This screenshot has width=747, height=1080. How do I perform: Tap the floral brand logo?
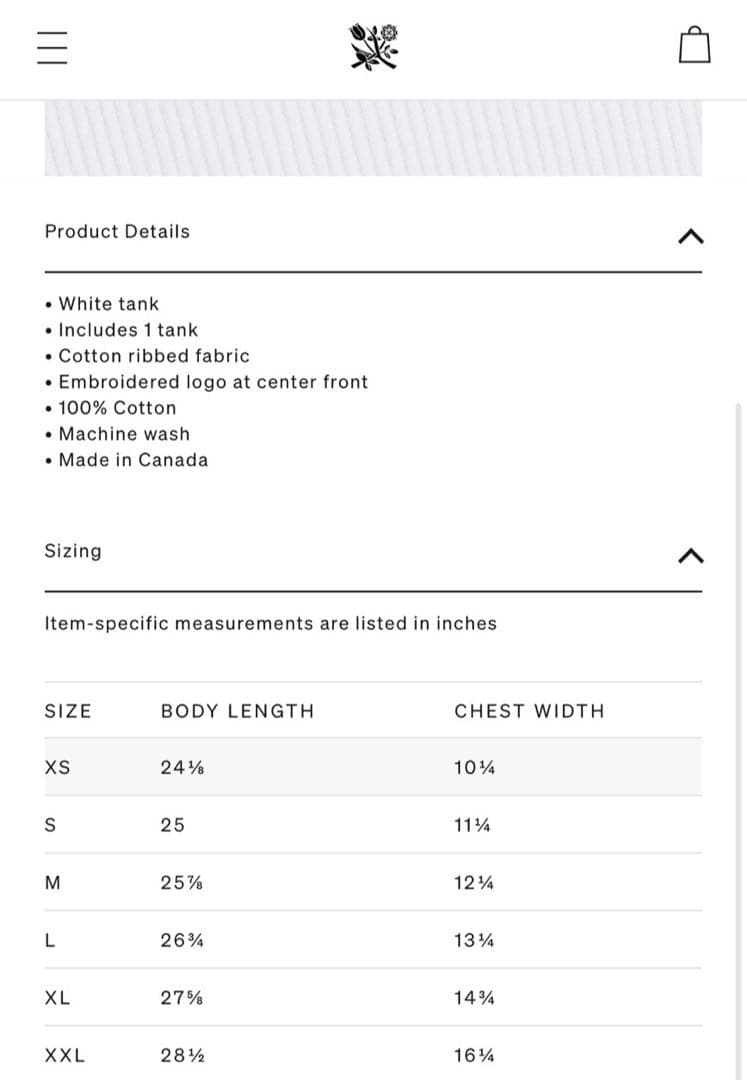coord(374,47)
